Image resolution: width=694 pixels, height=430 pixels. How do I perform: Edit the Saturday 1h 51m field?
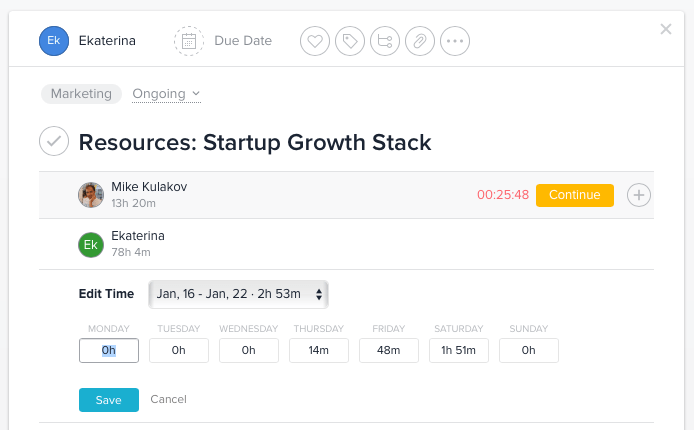(459, 351)
